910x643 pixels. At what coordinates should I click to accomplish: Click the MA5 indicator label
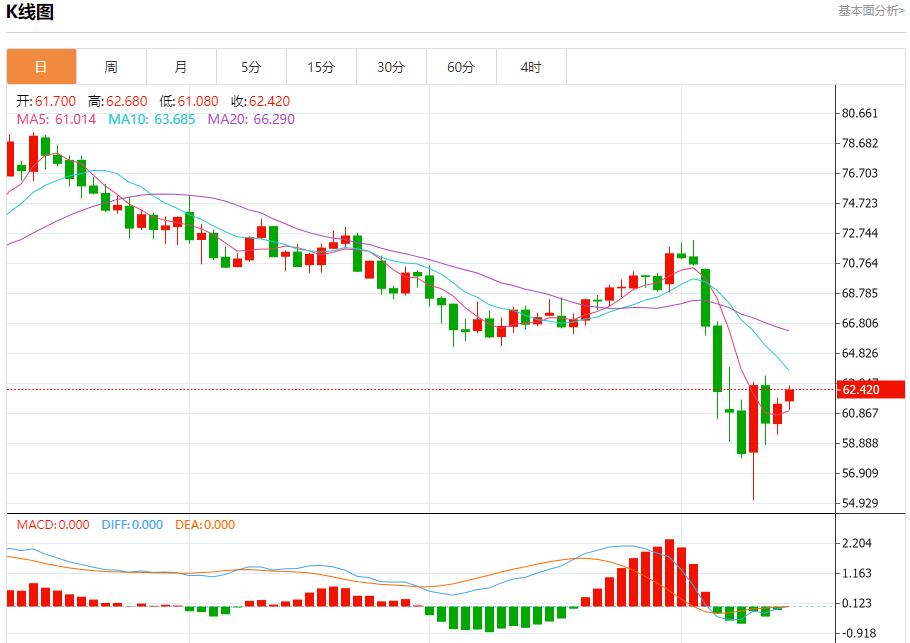click(x=56, y=119)
